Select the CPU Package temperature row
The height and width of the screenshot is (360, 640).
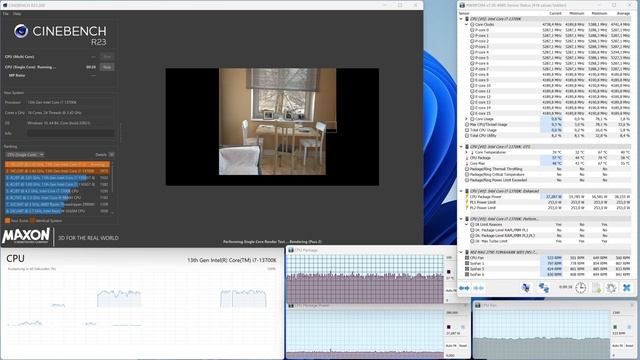point(545,158)
